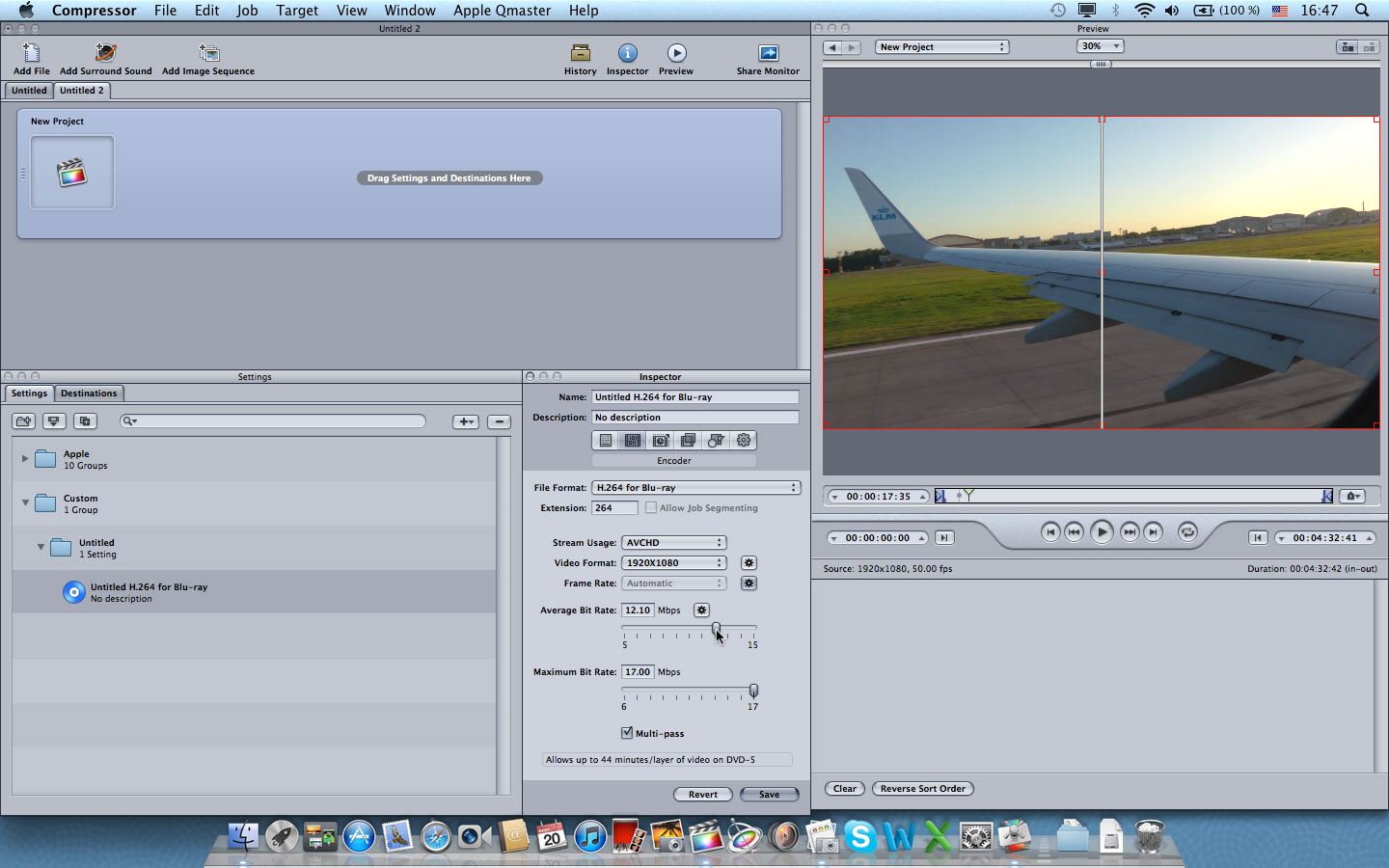This screenshot has width=1389, height=868.
Task: Enable the Multi-pass checkbox
Action: (x=627, y=733)
